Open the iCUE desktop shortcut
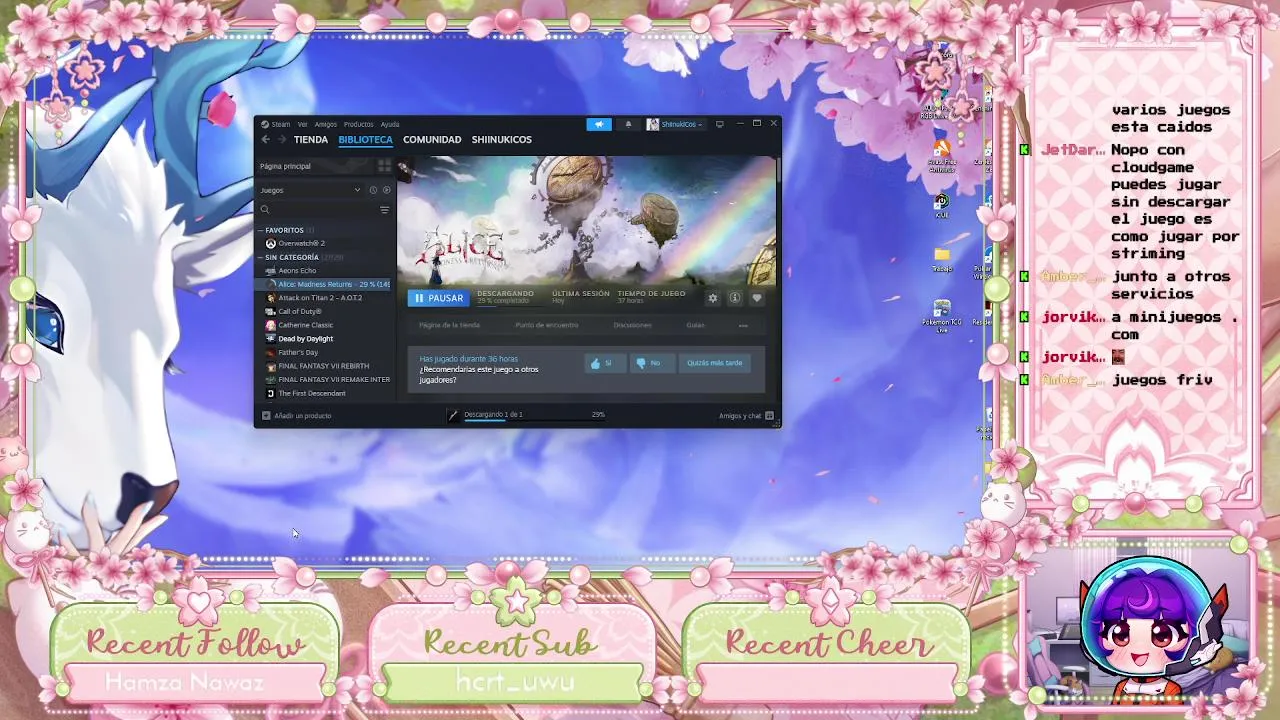 tap(941, 207)
